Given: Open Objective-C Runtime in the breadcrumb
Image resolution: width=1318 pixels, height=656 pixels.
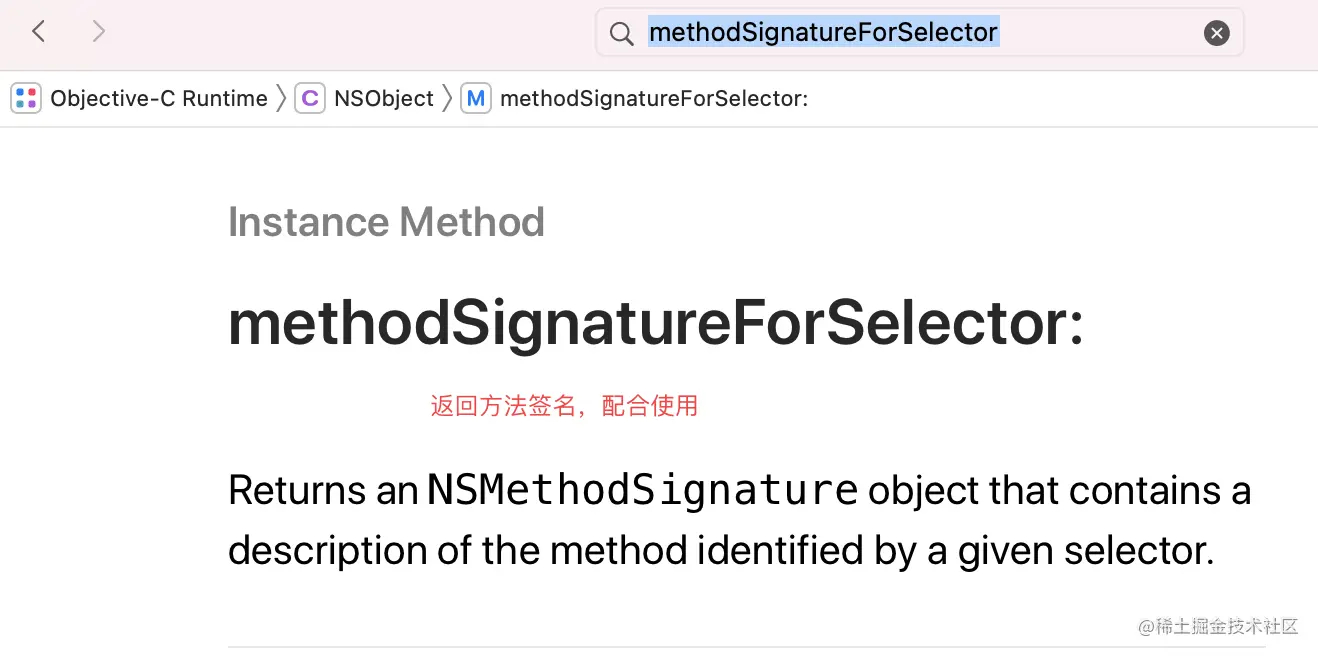Looking at the screenshot, I should click(x=159, y=98).
